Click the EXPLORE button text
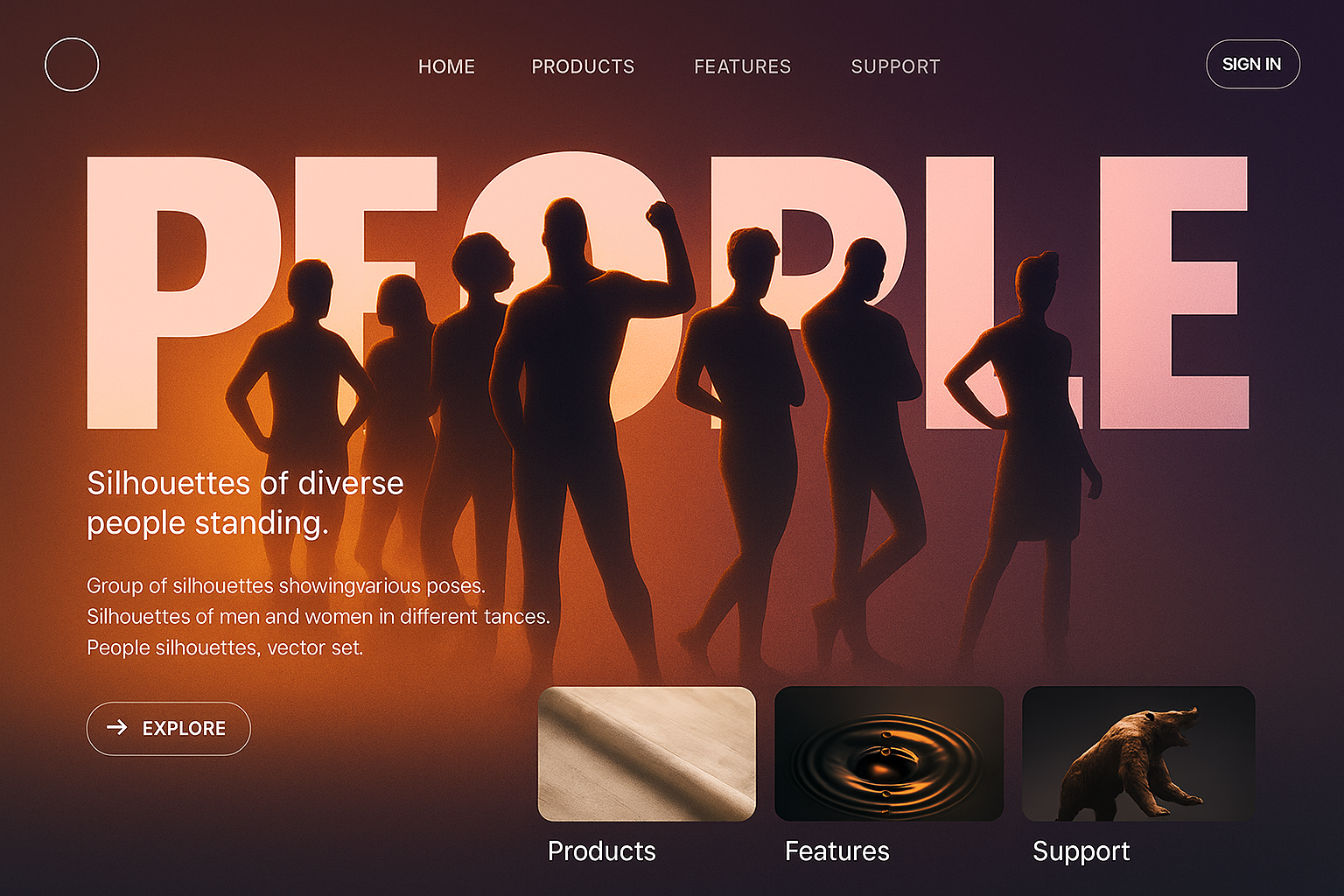The height and width of the screenshot is (896, 1344). [x=184, y=728]
